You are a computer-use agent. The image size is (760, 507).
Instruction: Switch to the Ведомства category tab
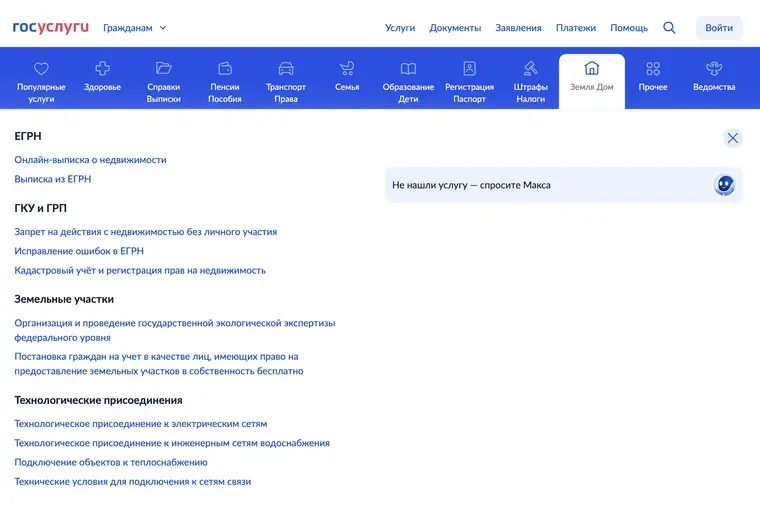714,78
